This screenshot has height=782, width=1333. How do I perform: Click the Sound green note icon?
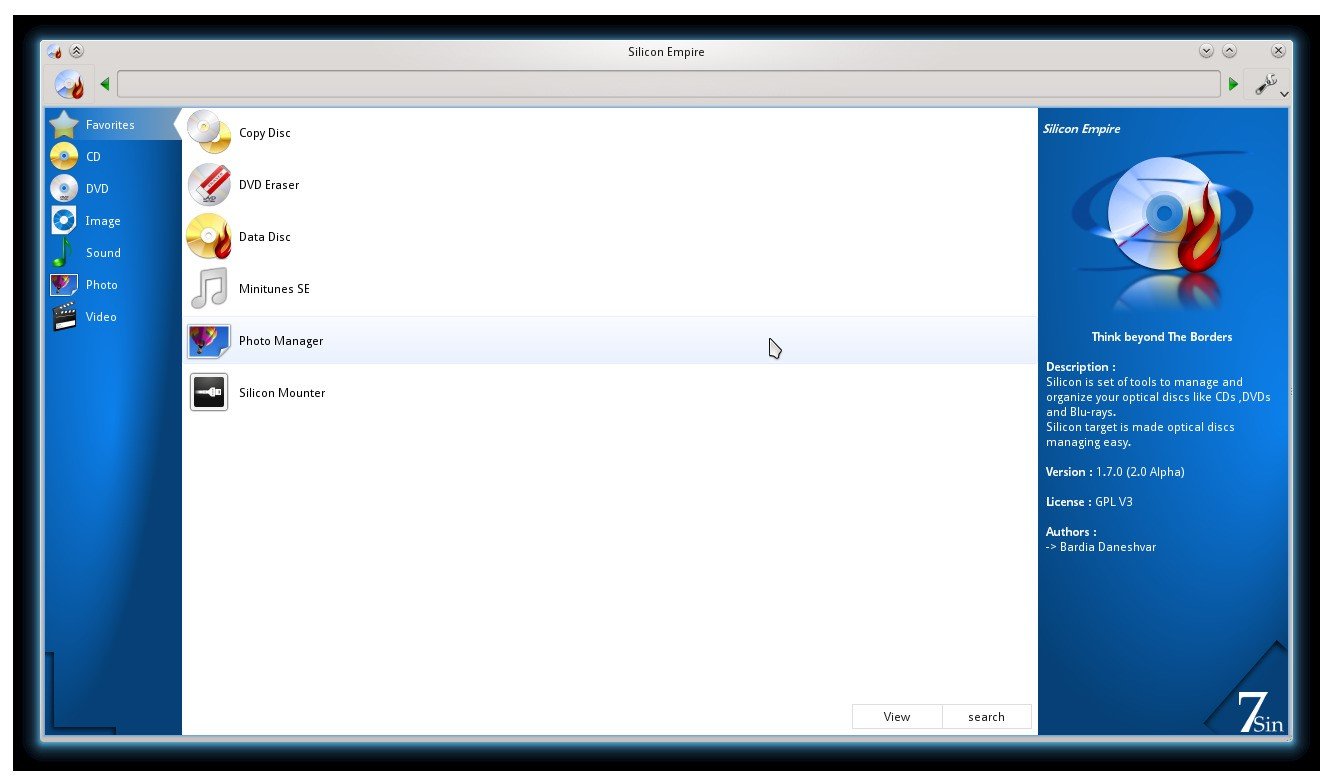pos(63,253)
